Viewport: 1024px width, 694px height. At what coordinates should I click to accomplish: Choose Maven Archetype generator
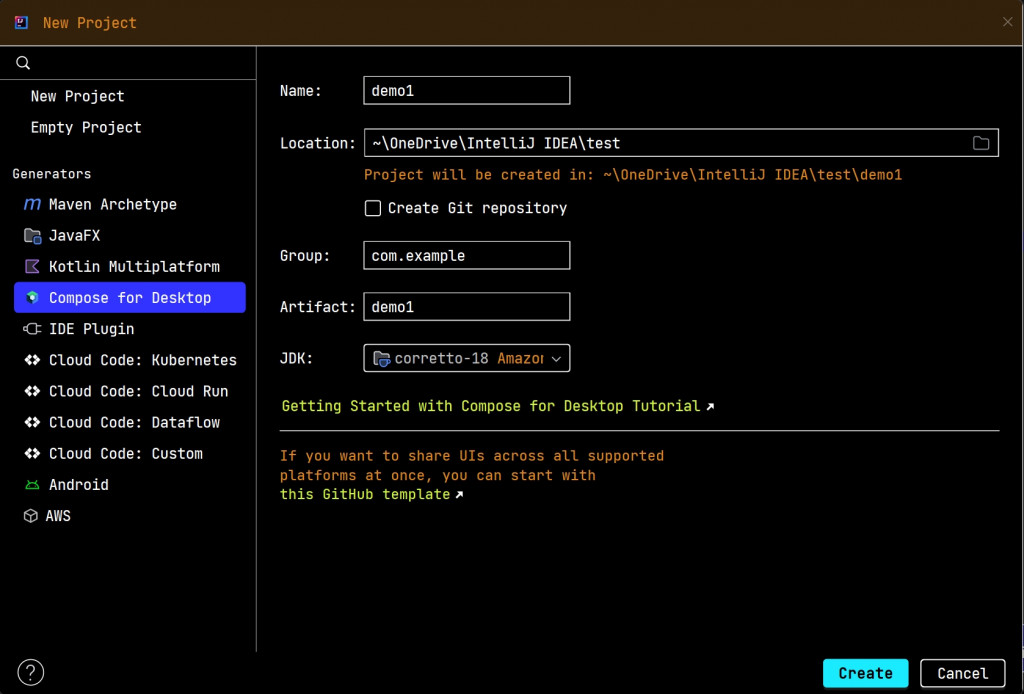112,204
